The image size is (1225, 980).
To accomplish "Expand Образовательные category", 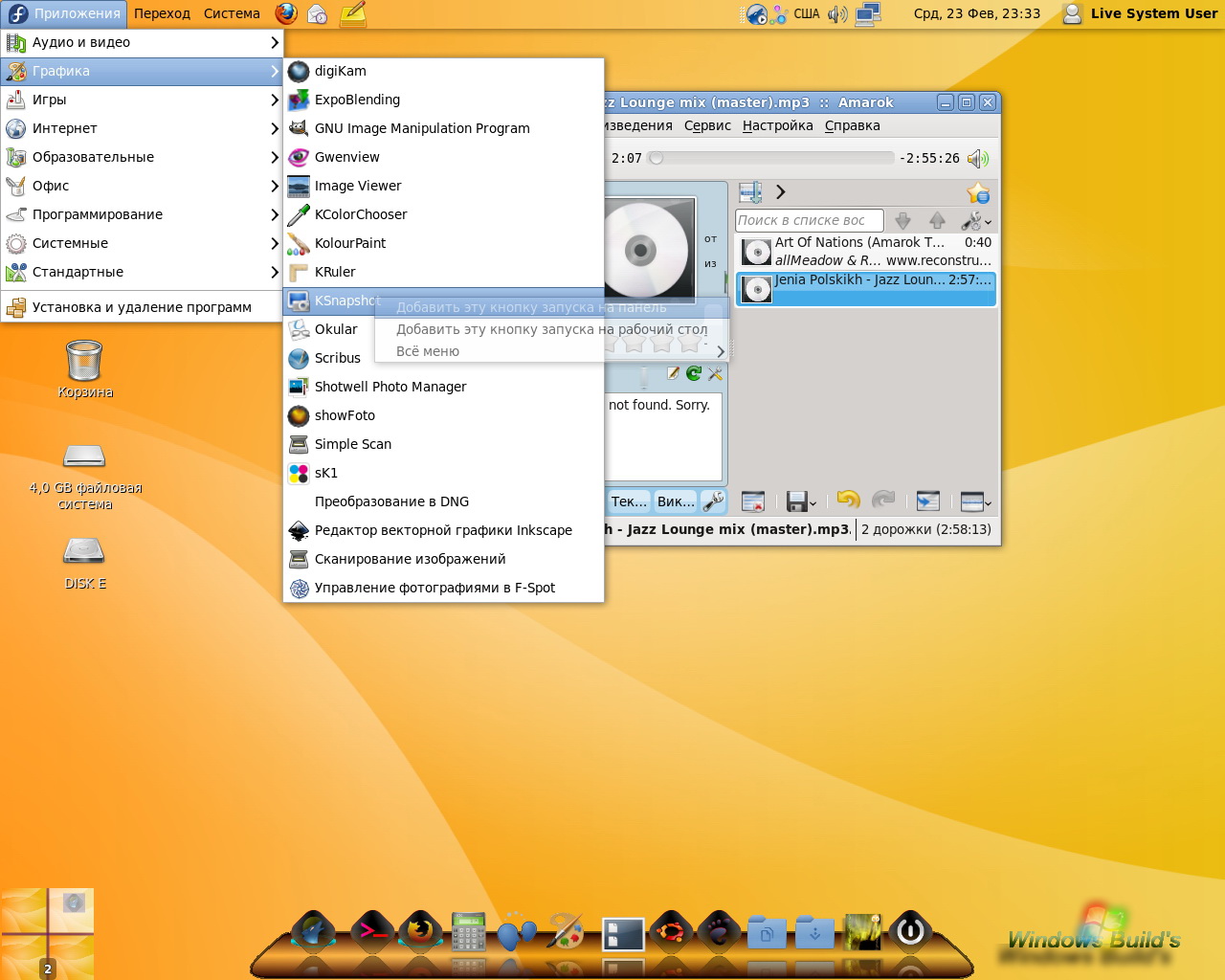I will (143, 157).
